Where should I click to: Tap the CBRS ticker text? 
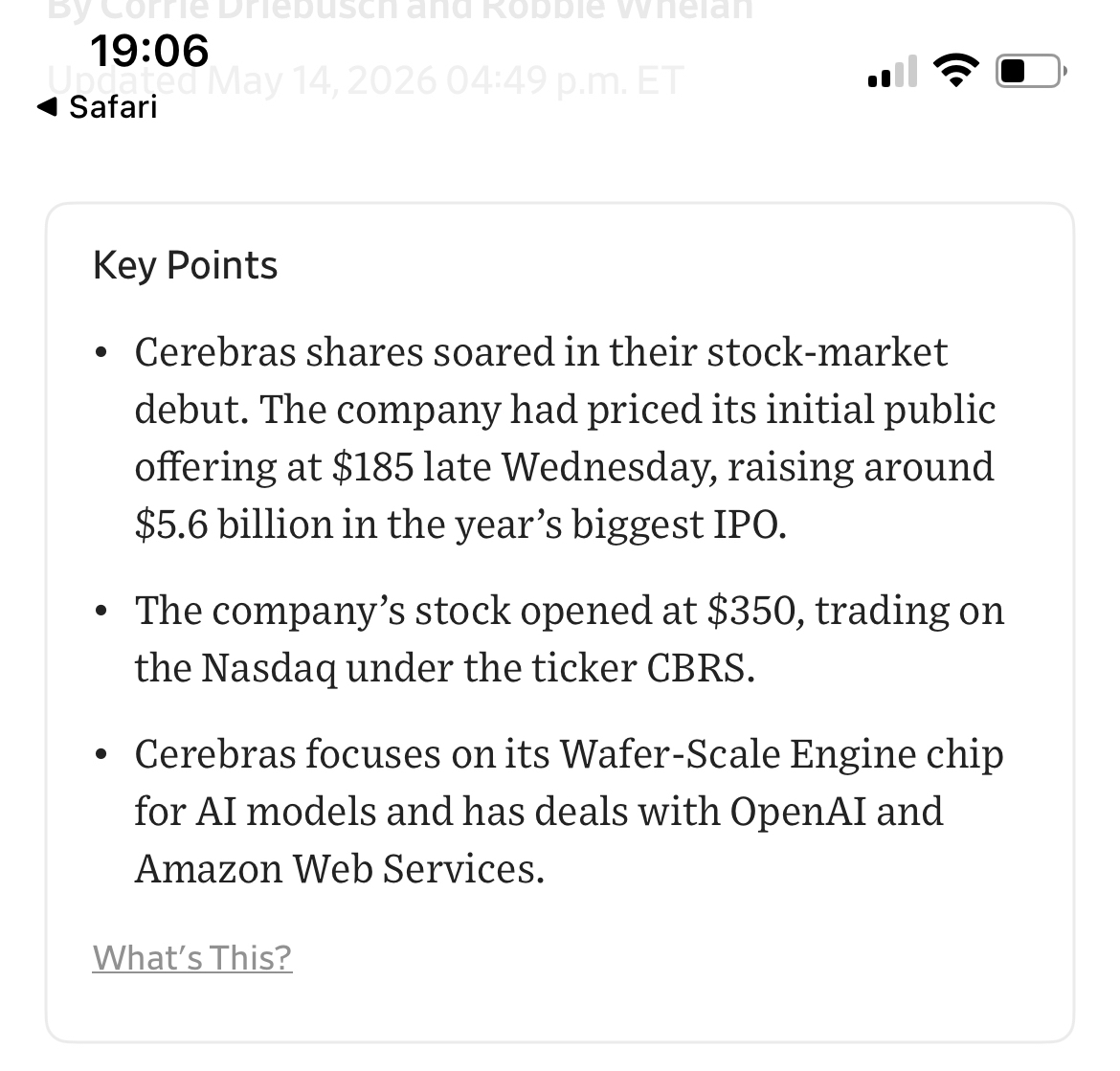(700, 668)
